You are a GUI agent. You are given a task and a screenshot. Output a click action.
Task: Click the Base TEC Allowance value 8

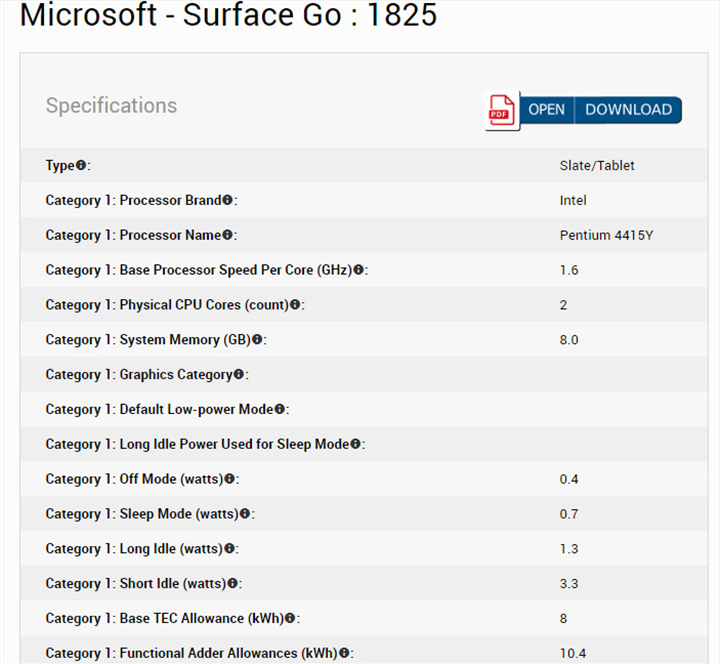coord(563,619)
